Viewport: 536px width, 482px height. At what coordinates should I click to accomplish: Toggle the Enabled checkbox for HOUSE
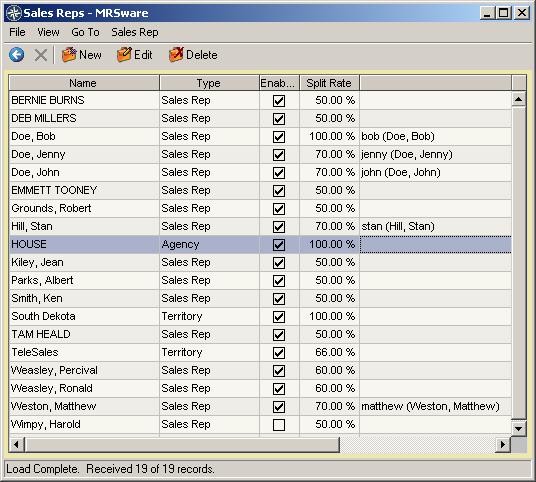[x=279, y=244]
